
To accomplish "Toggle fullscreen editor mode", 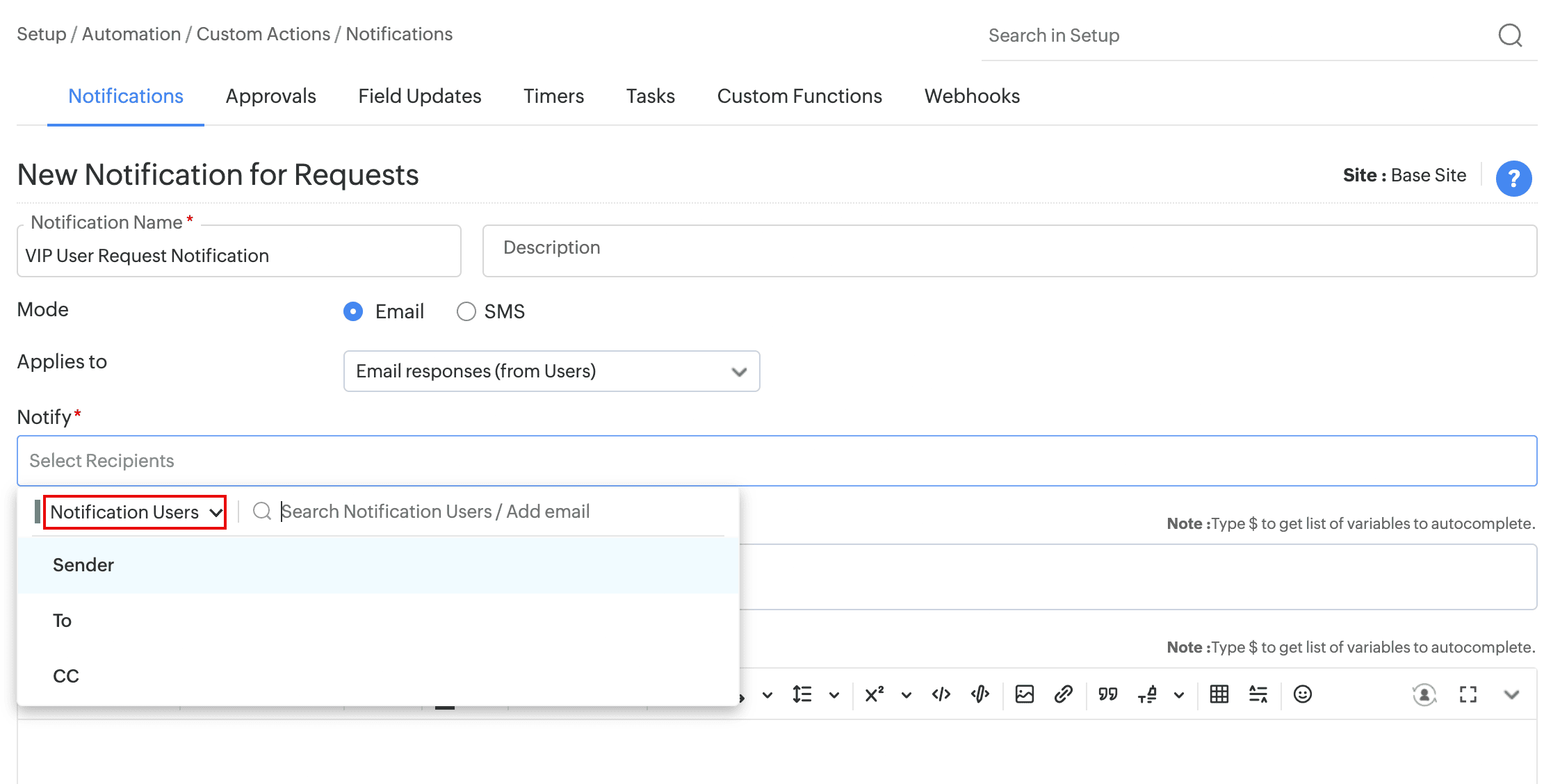I will pyautogui.click(x=1468, y=694).
